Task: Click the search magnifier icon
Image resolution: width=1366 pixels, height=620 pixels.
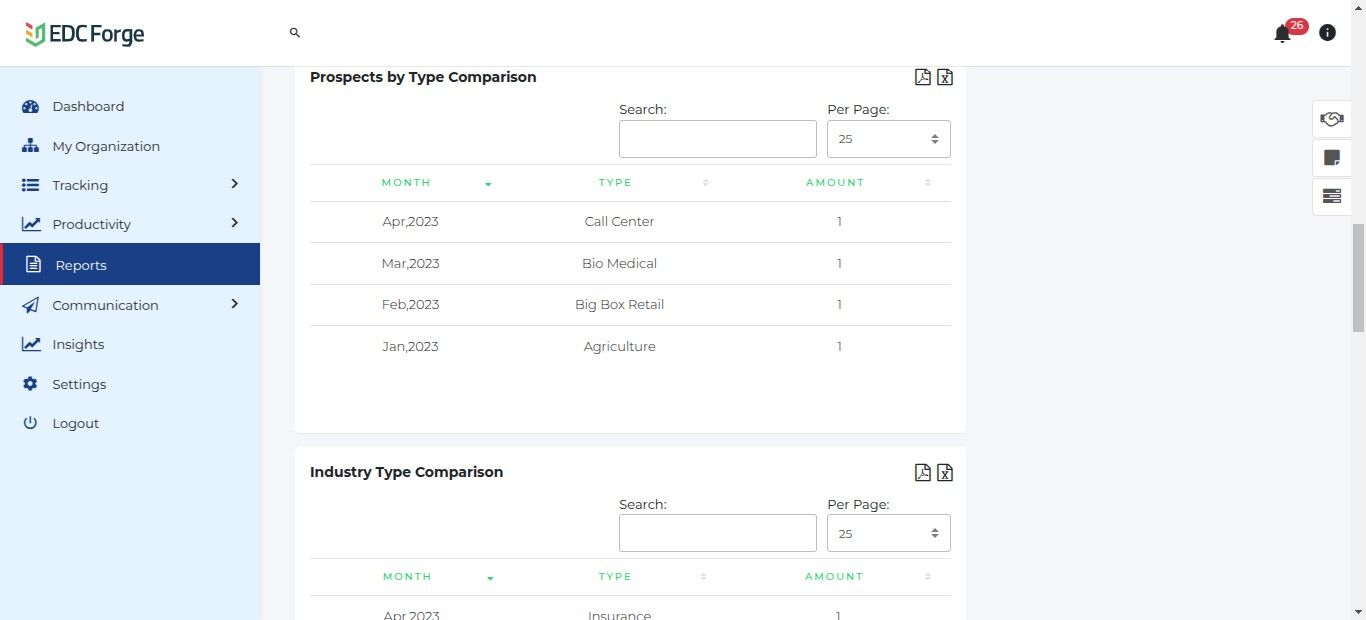Action: pos(295,33)
